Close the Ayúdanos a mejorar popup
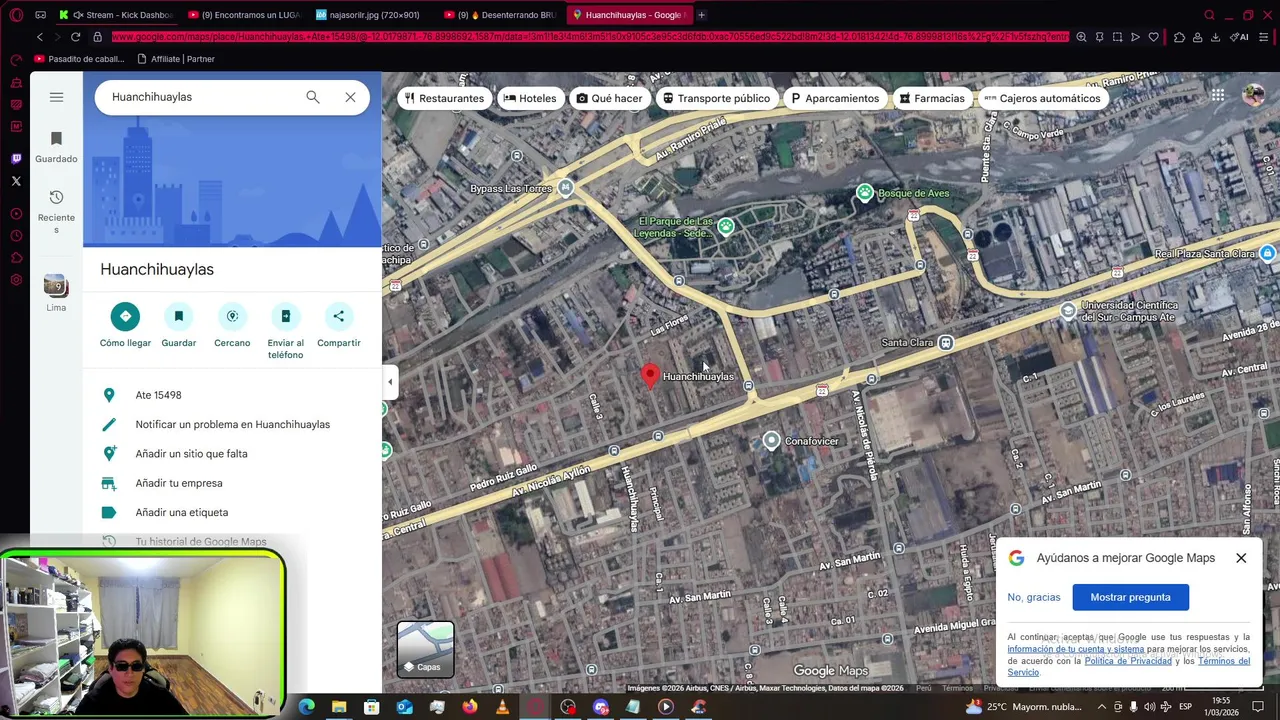 click(1241, 558)
